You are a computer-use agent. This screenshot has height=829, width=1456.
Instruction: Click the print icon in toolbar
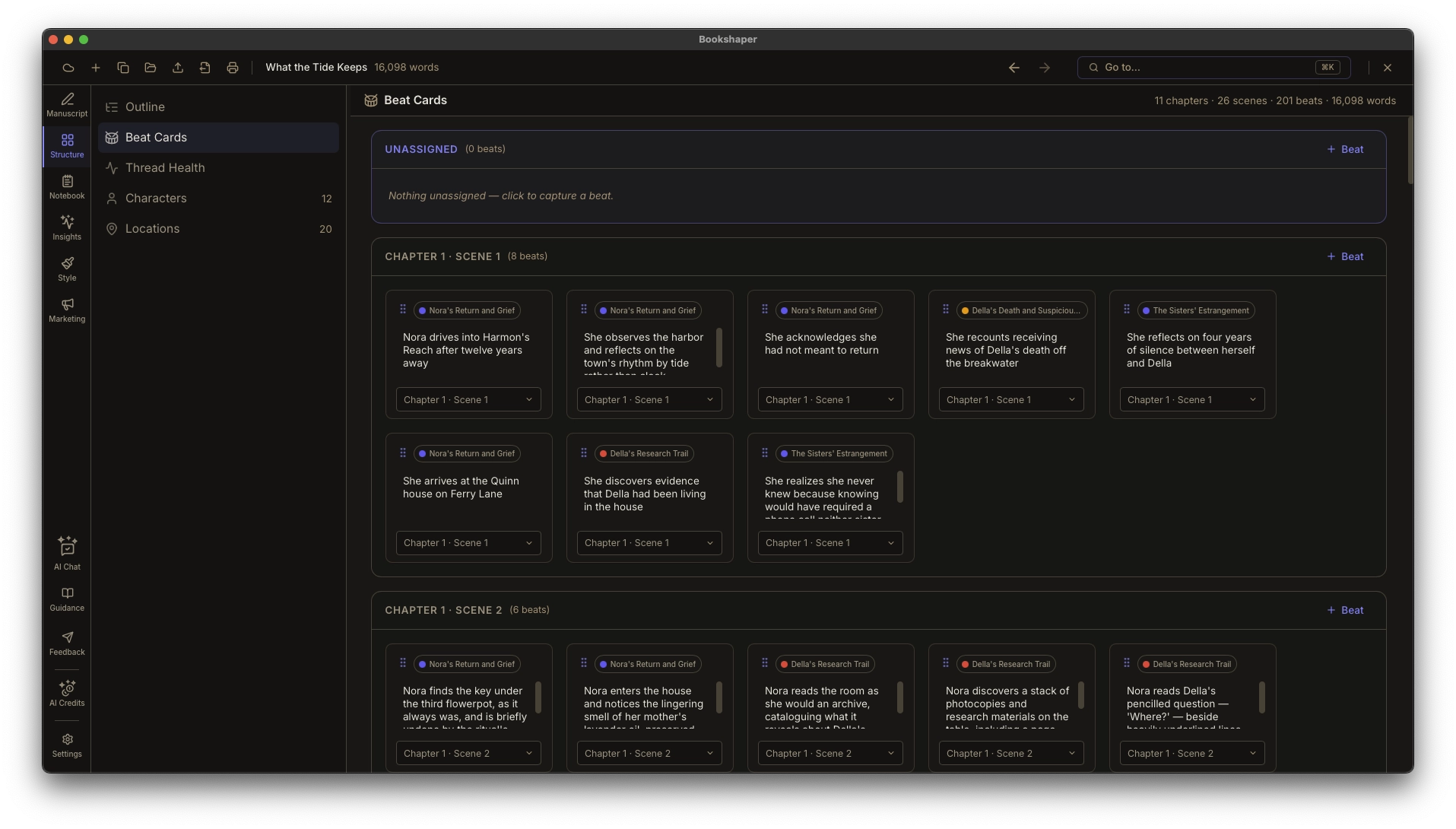click(233, 68)
